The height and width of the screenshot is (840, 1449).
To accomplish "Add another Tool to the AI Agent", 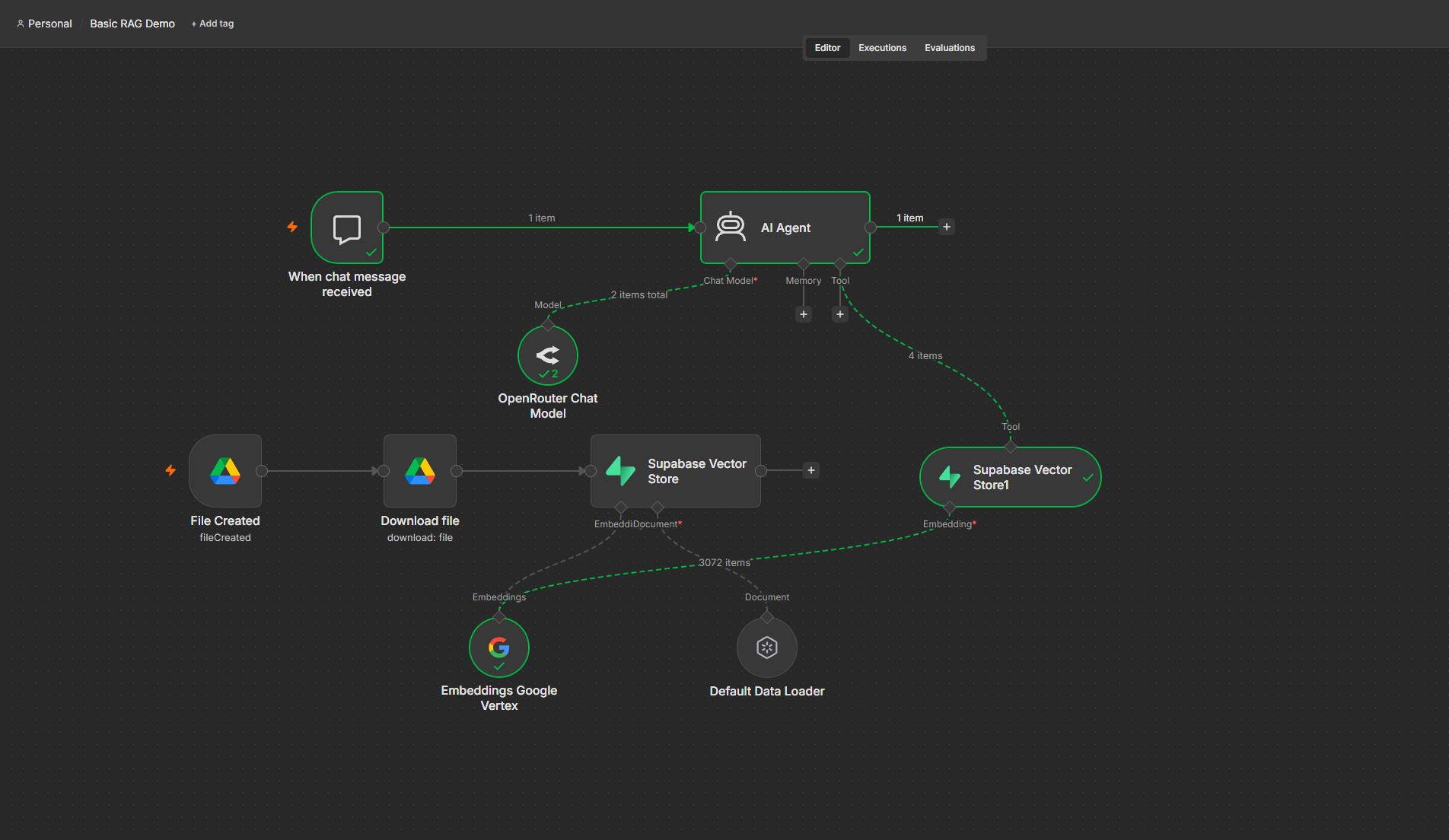I will click(x=840, y=314).
